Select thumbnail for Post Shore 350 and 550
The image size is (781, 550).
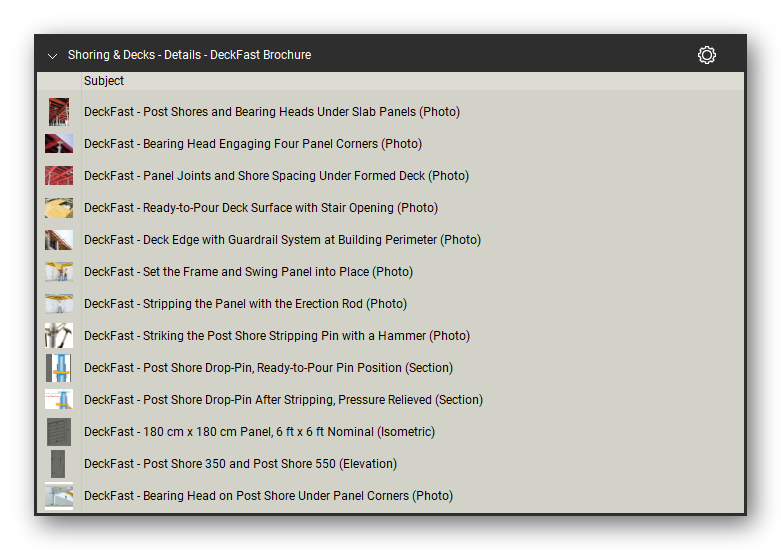pyautogui.click(x=58, y=464)
